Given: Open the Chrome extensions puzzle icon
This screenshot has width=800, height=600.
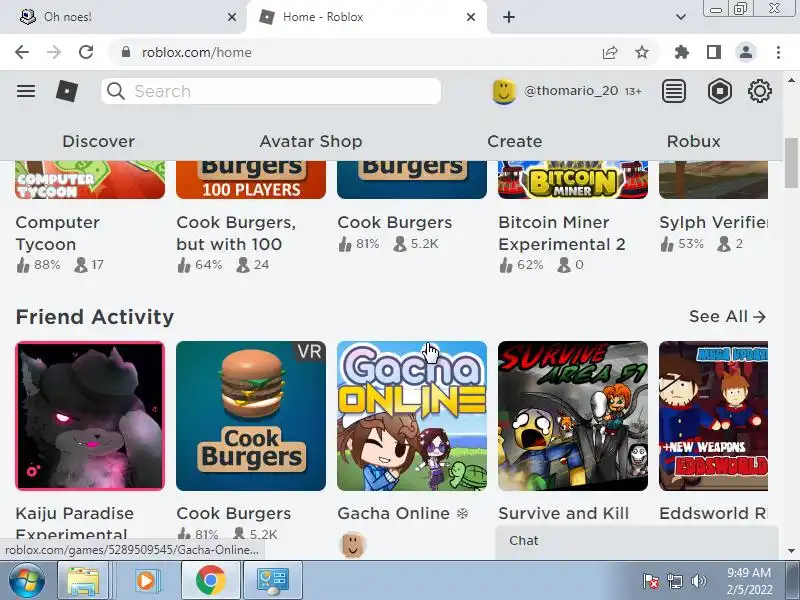Looking at the screenshot, I should coord(682,52).
